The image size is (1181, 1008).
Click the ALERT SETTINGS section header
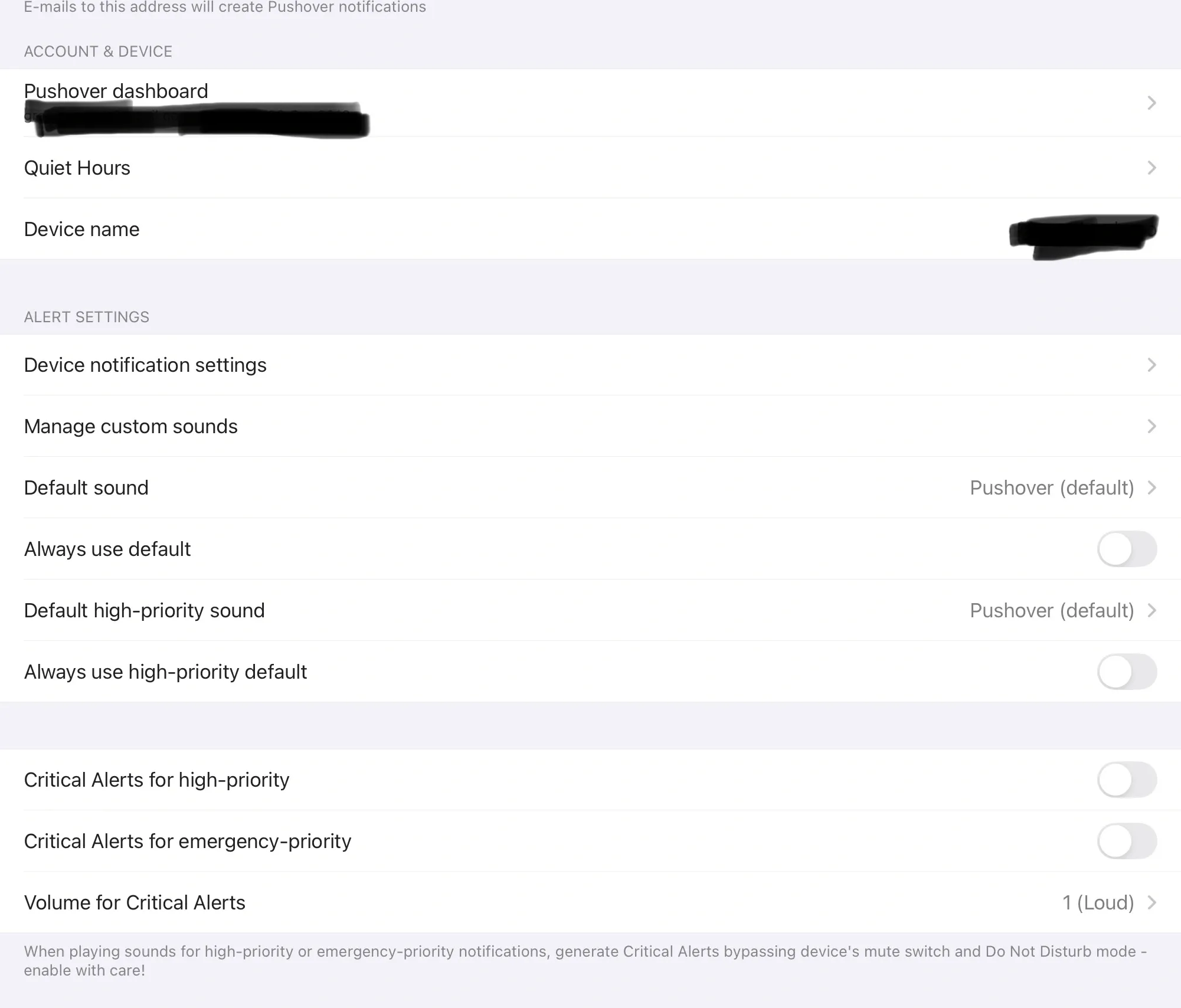click(x=87, y=317)
